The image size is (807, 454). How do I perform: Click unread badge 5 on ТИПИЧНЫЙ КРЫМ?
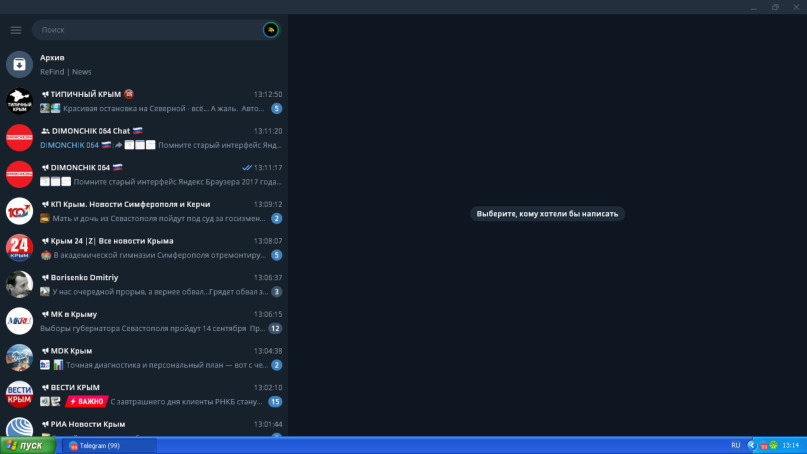[x=276, y=109]
